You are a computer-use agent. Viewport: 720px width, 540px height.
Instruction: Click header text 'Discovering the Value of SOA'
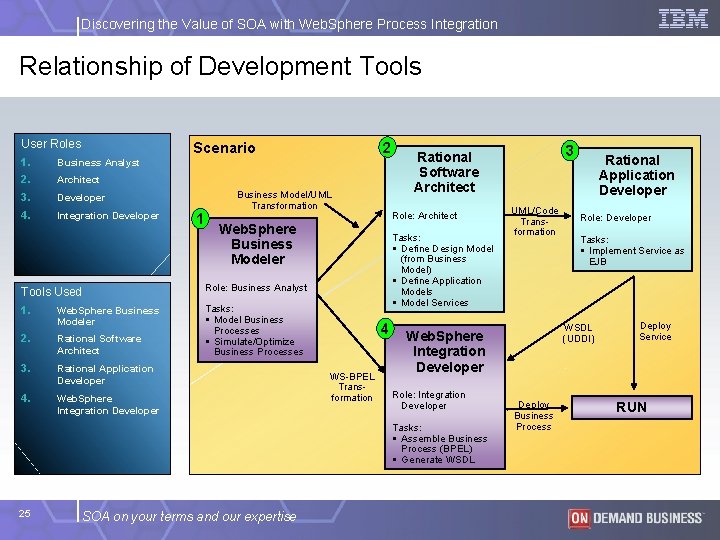[x=173, y=24]
